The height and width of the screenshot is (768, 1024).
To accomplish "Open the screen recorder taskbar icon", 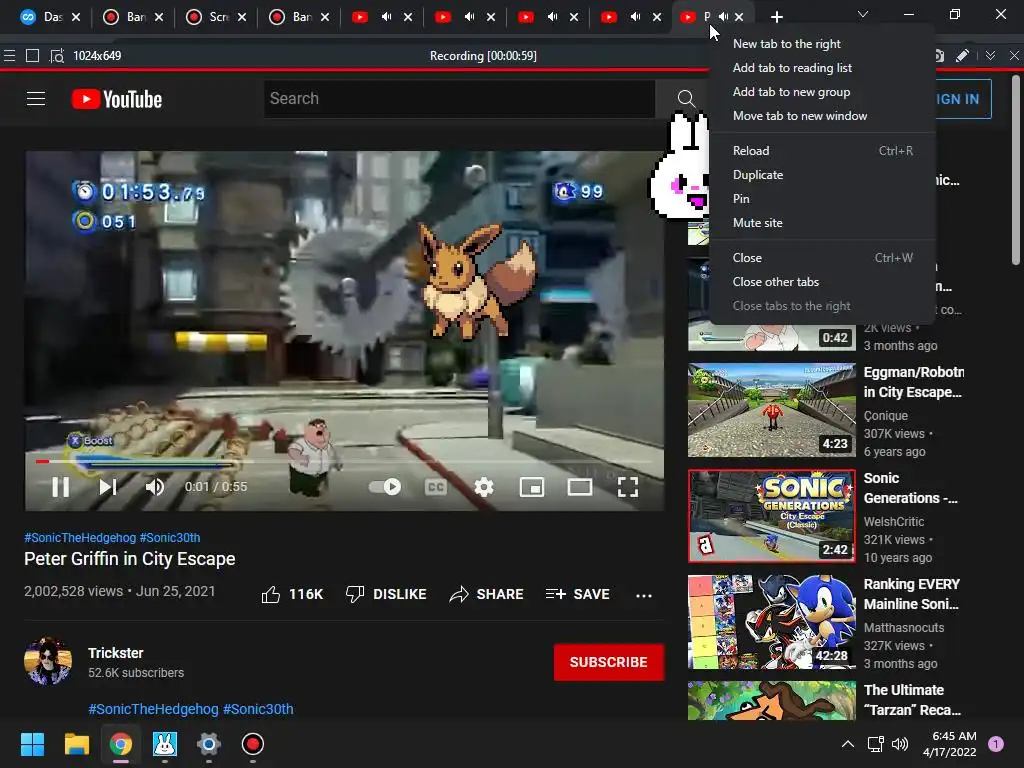I will point(253,744).
